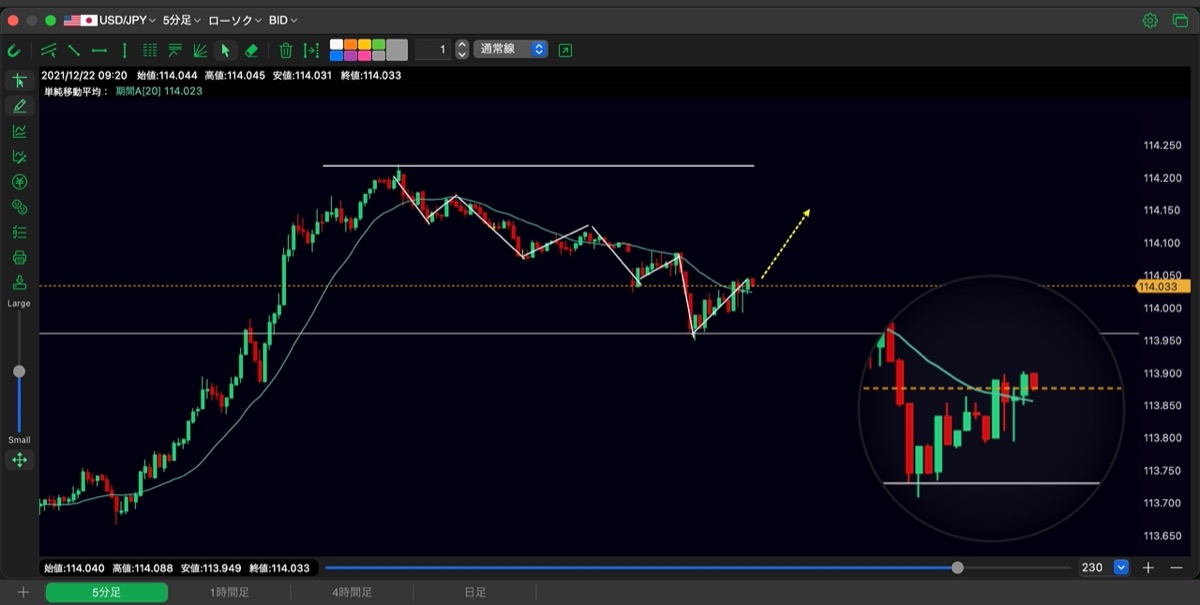Toggle the crosshair cursor sidebar tool
This screenshot has width=1200, height=605.
tap(19, 81)
